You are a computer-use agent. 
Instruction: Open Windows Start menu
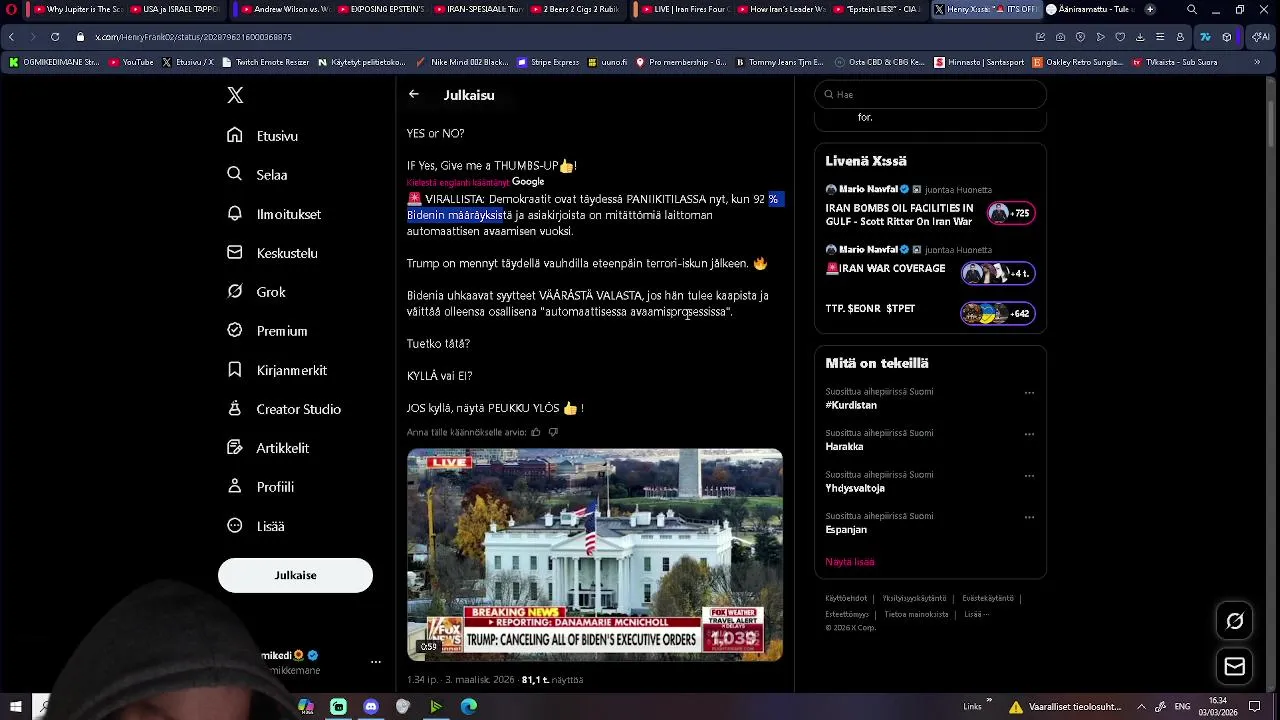point(15,707)
